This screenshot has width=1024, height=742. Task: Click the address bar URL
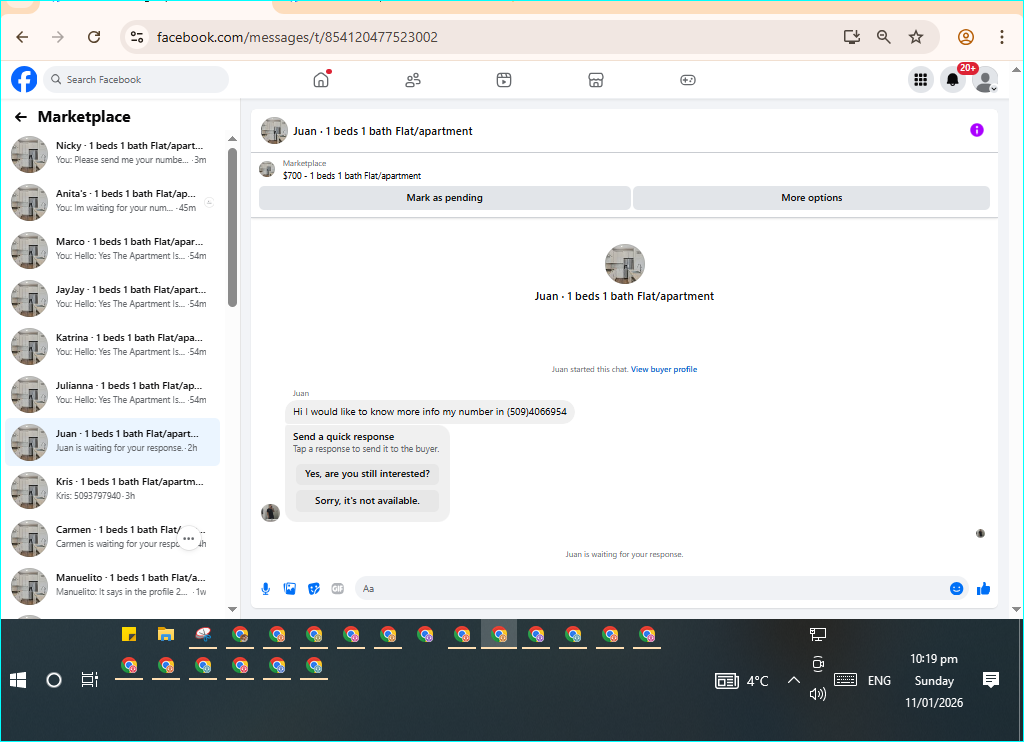(297, 37)
